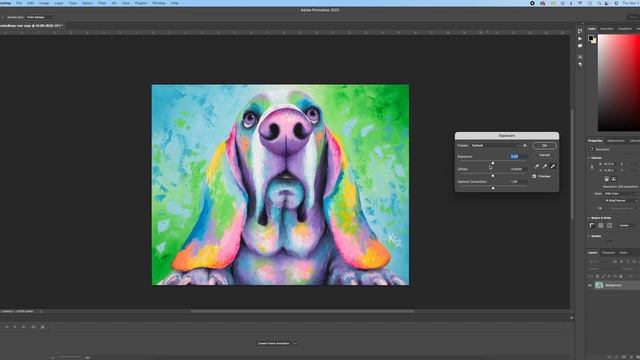The width and height of the screenshot is (640, 360).
Task: Click the horizontal canvas scrollbar
Action: [x=302, y=311]
